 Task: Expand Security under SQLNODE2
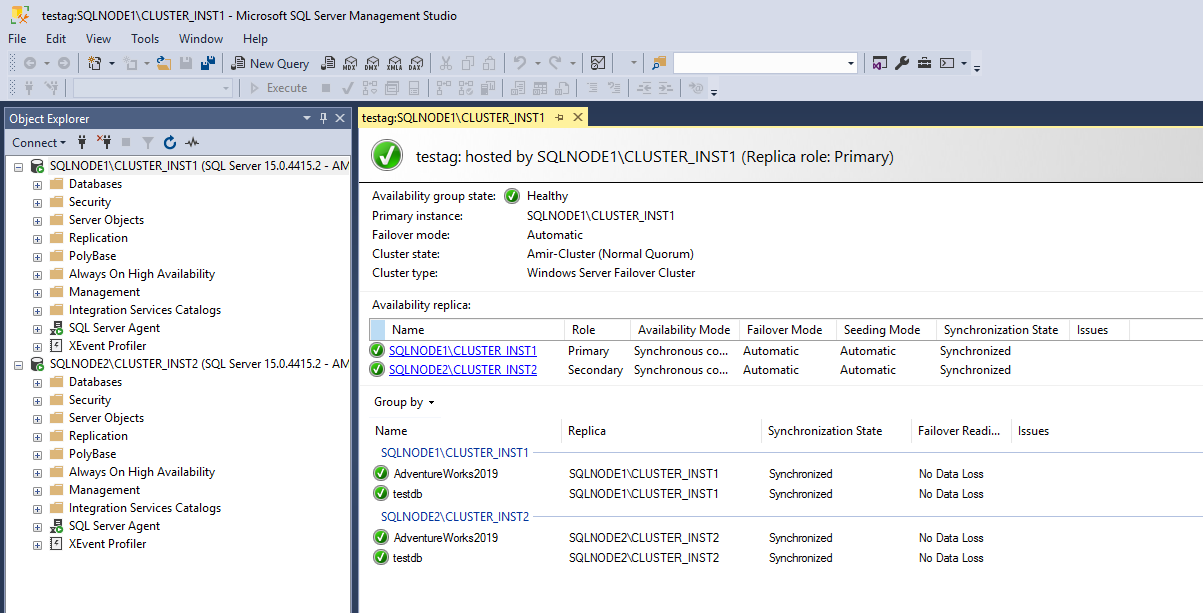pos(37,400)
